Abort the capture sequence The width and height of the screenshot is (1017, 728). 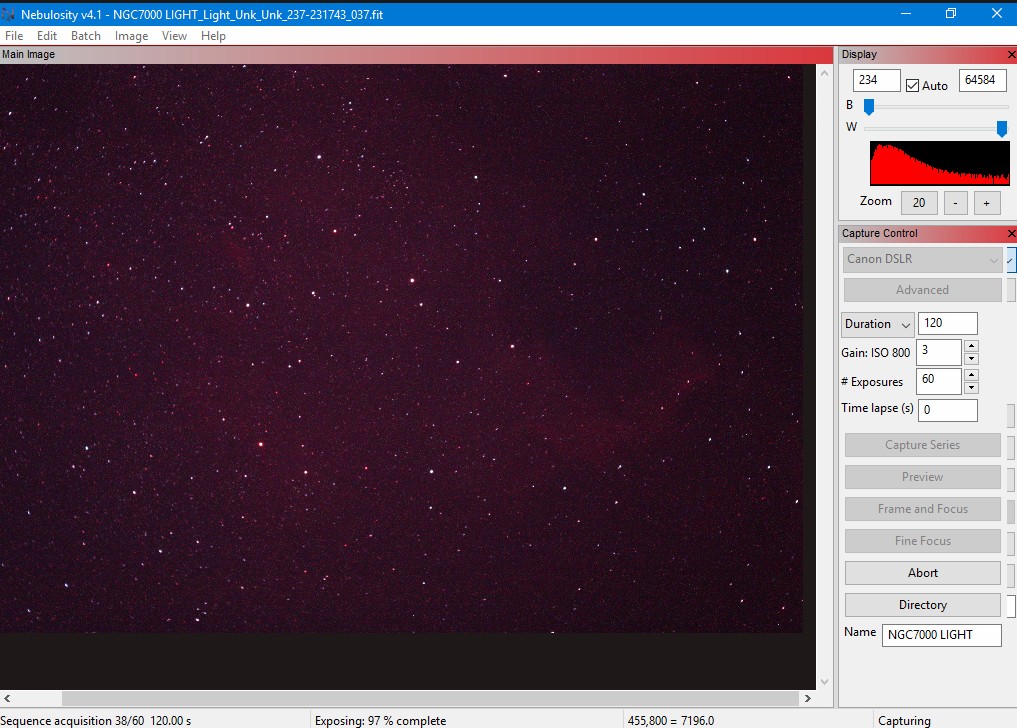coord(922,573)
